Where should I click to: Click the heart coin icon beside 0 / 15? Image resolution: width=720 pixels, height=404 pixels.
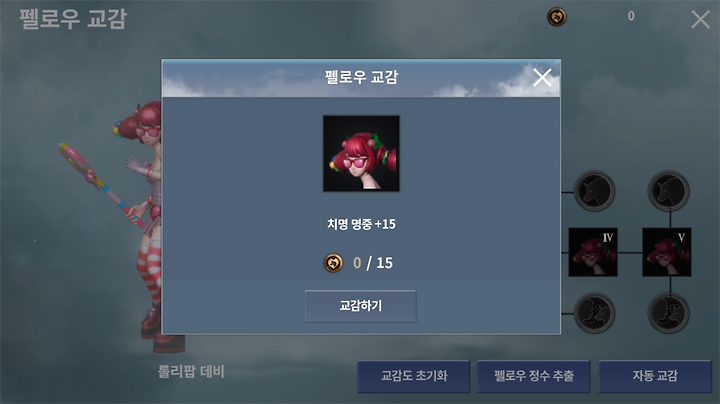pyautogui.click(x=333, y=263)
